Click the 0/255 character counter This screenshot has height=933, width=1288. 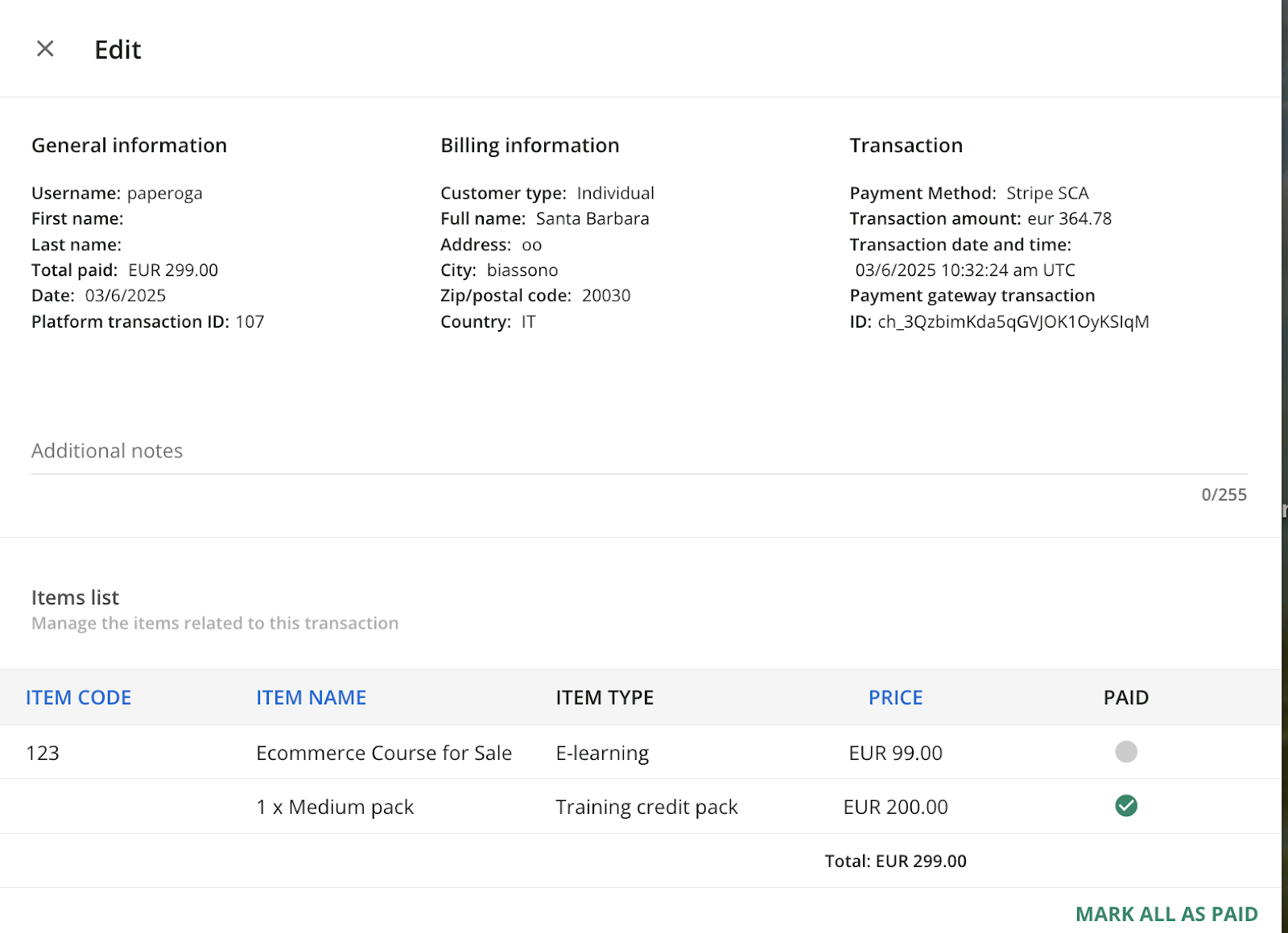pyautogui.click(x=1224, y=494)
